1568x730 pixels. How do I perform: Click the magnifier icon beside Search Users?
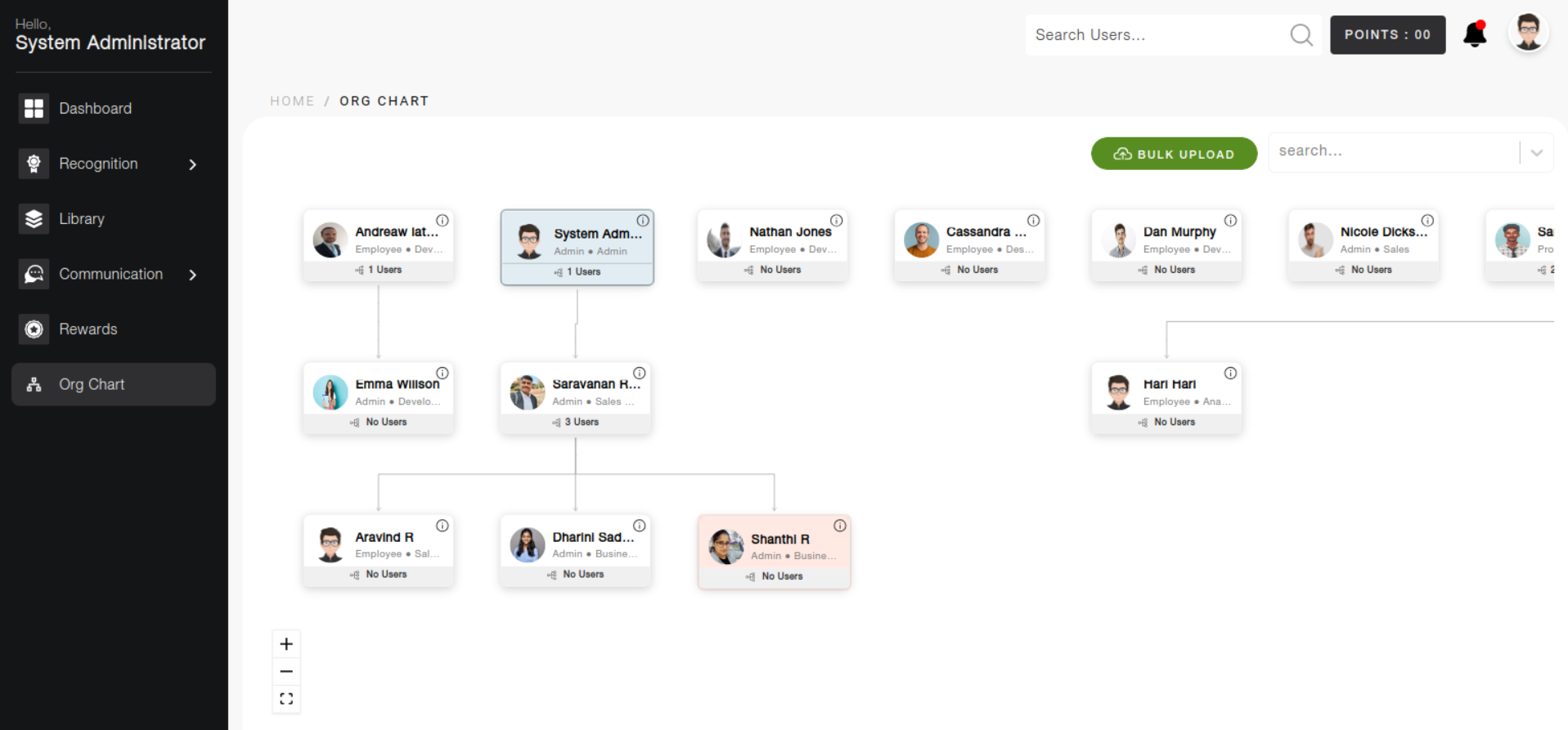[1301, 35]
